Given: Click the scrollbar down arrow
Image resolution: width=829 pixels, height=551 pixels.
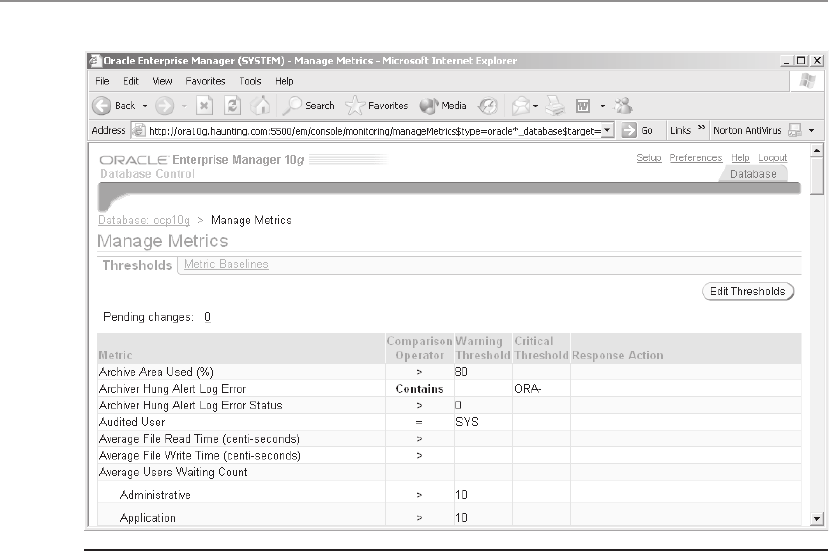Looking at the screenshot, I should [816, 519].
